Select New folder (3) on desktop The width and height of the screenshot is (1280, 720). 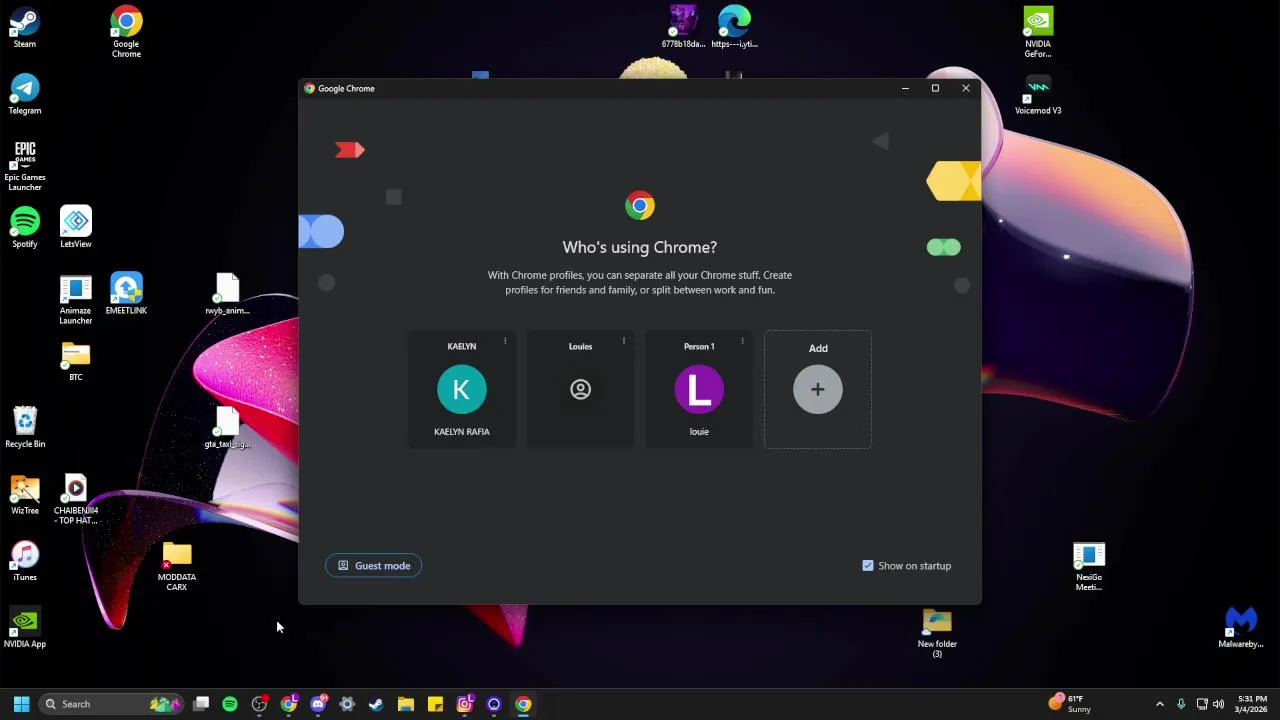click(937, 633)
